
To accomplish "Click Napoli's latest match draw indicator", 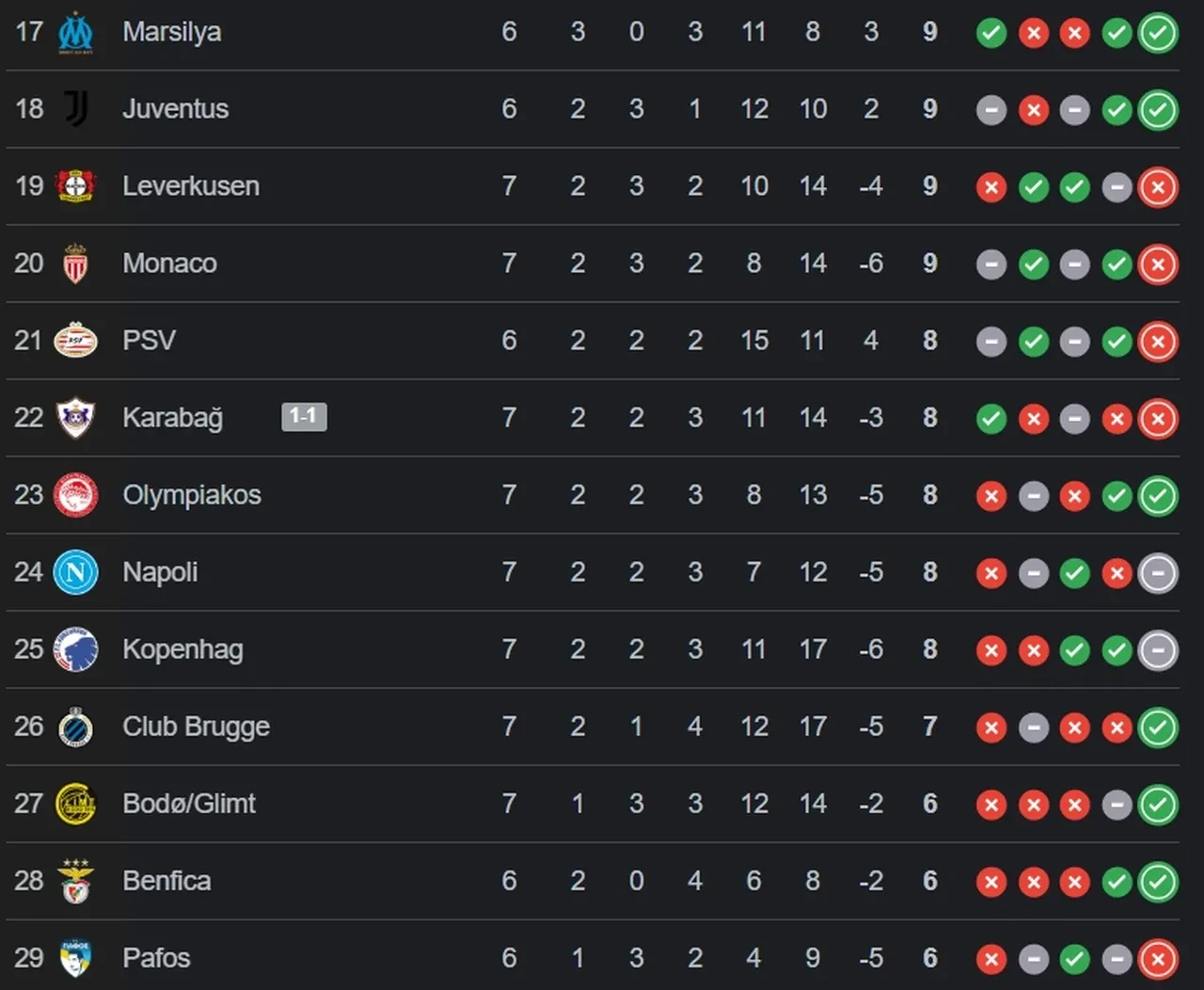I will 1158,573.
